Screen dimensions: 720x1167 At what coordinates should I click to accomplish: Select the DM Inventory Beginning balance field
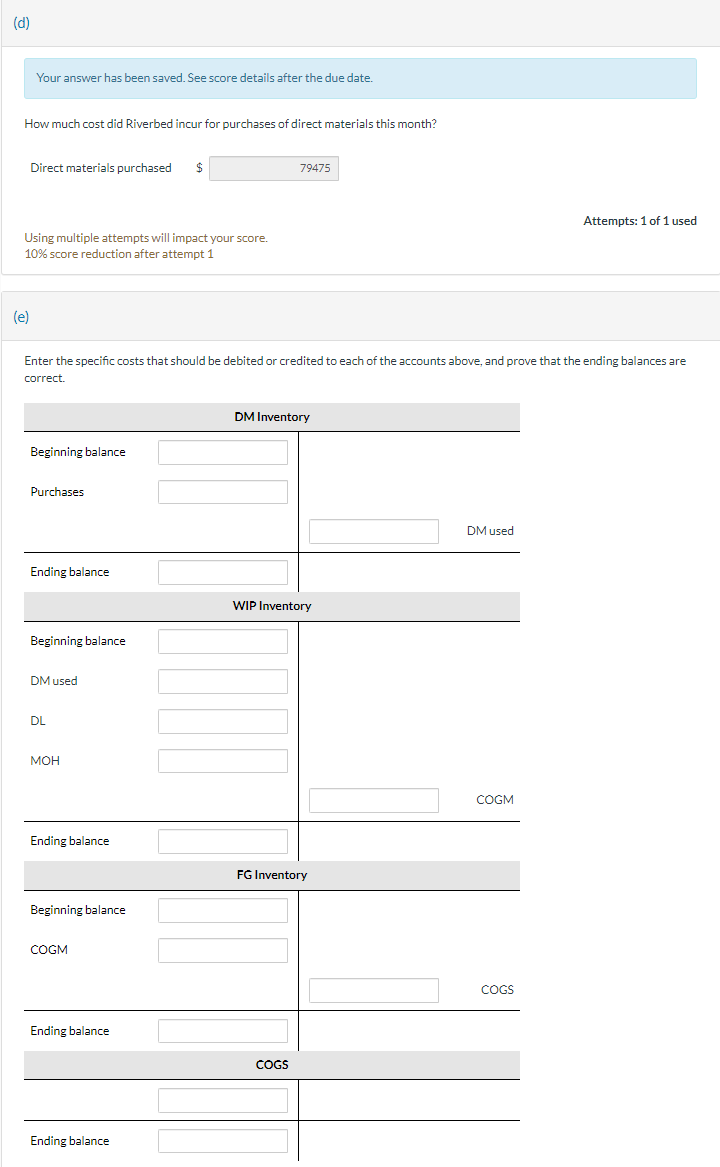click(x=222, y=451)
